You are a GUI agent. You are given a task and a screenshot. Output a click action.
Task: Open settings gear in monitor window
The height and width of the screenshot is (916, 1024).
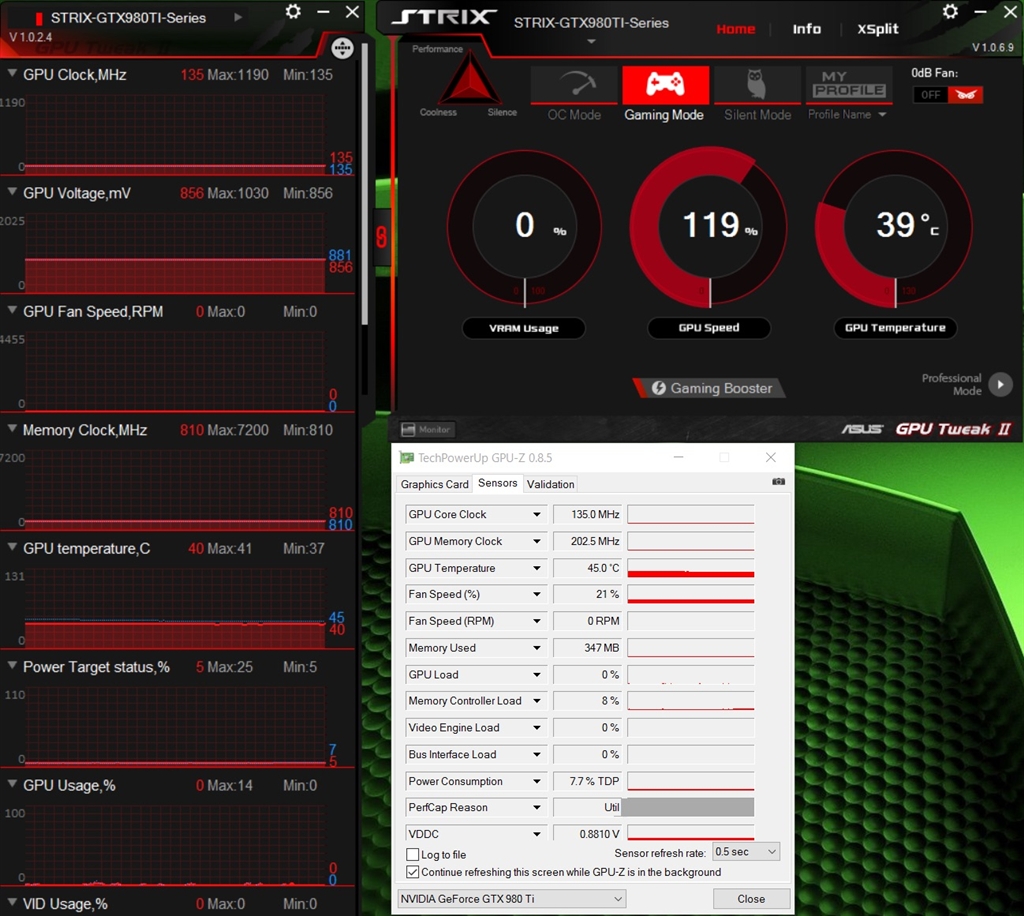pos(293,12)
